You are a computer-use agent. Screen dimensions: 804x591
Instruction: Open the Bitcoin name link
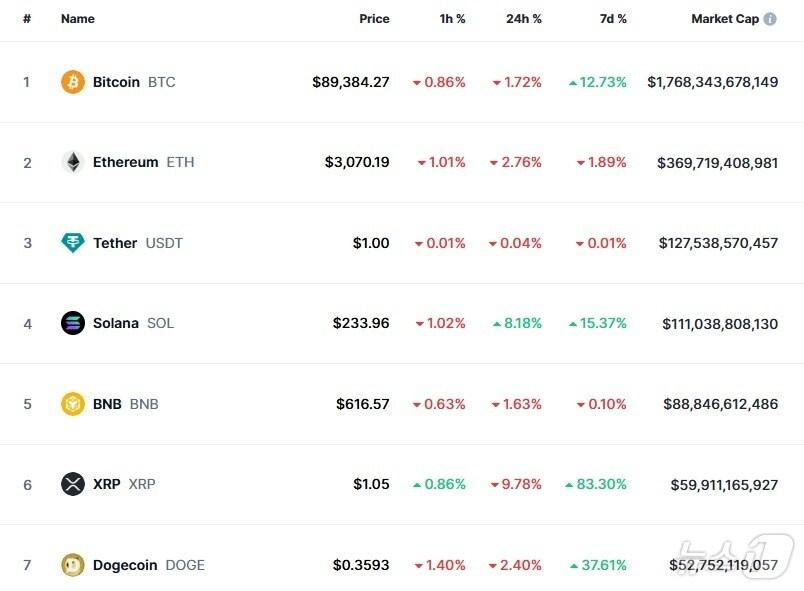tap(116, 82)
